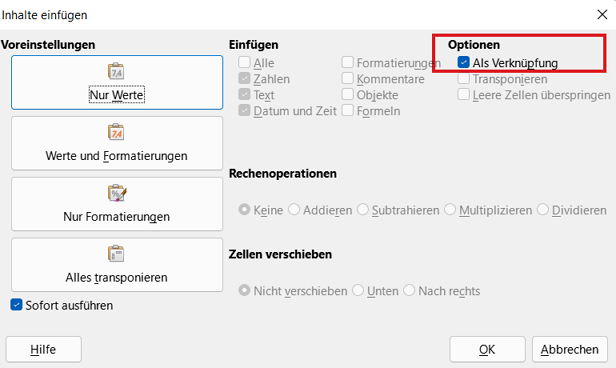Click the Nur Formatierungen paintbrush clipboard icon
This screenshot has width=616, height=368.
(117, 193)
